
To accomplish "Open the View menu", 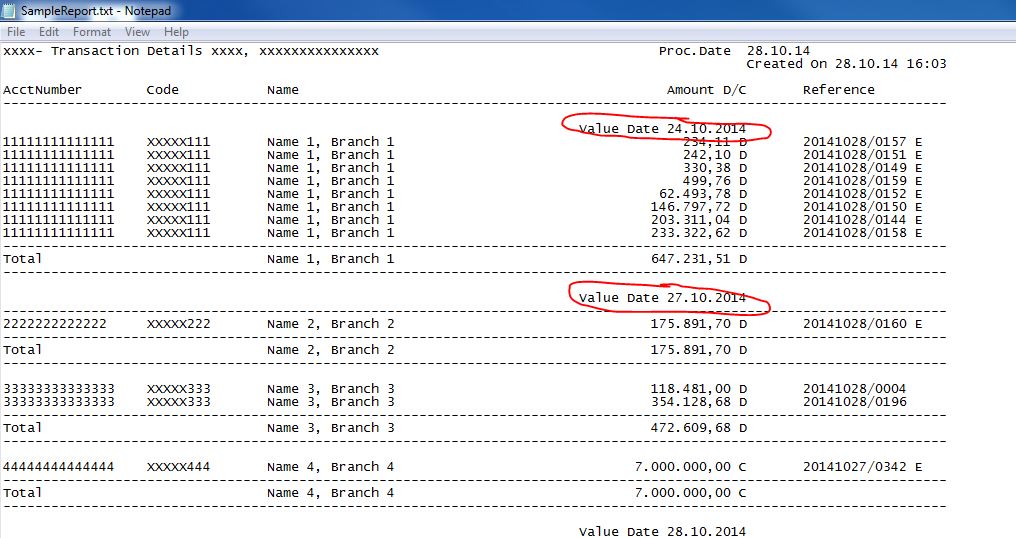I will click(x=137, y=32).
